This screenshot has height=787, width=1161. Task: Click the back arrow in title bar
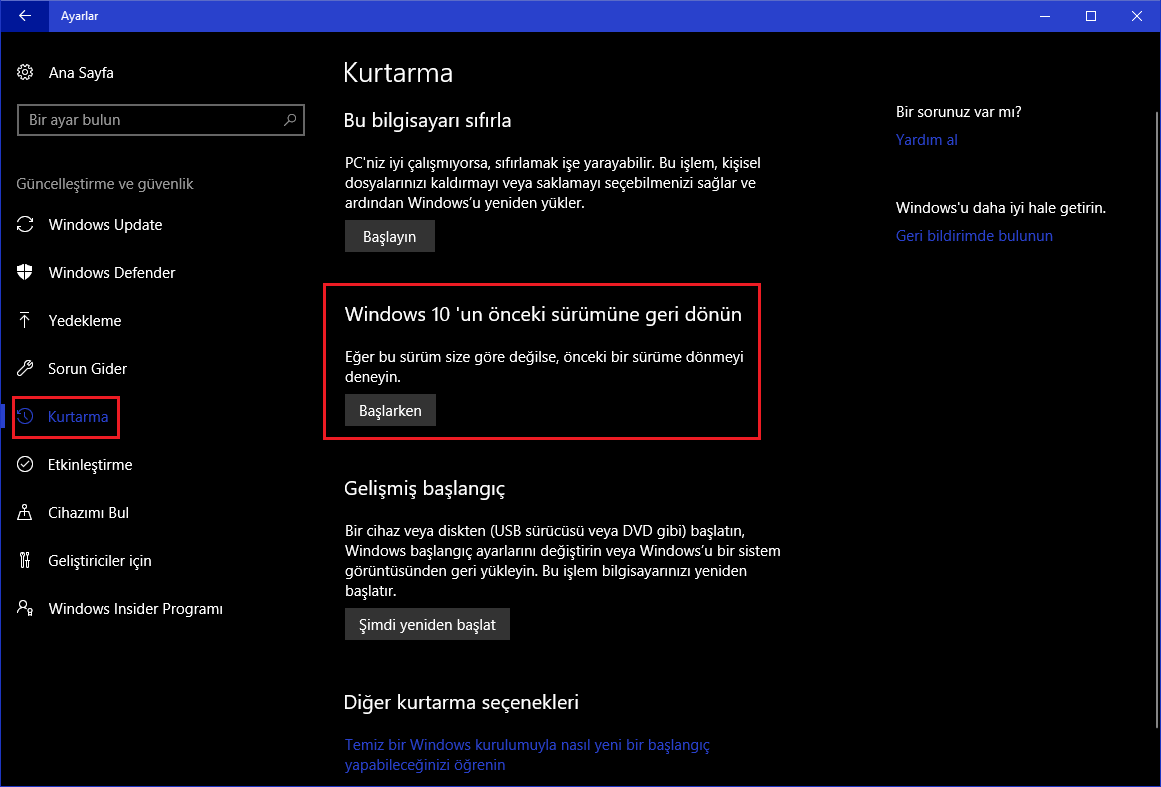click(x=24, y=16)
